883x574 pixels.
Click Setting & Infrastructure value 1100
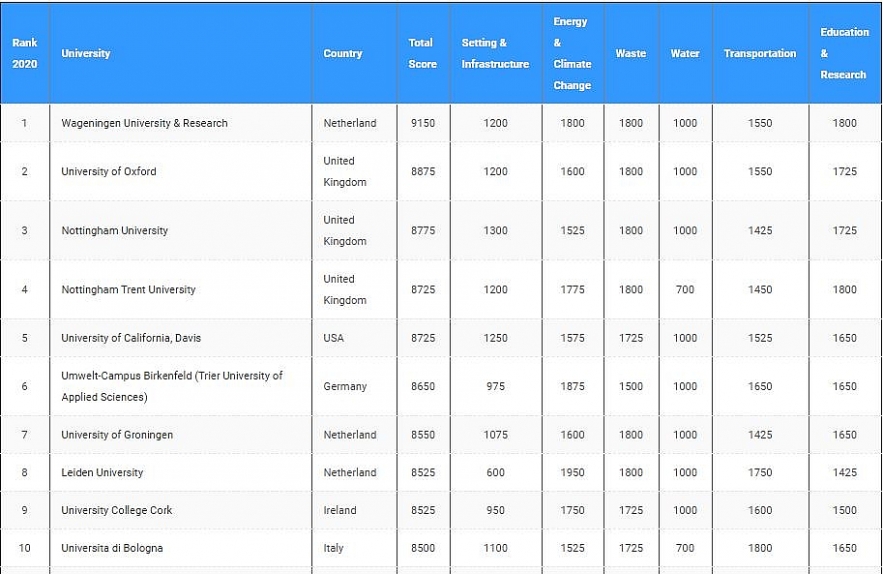(x=496, y=548)
